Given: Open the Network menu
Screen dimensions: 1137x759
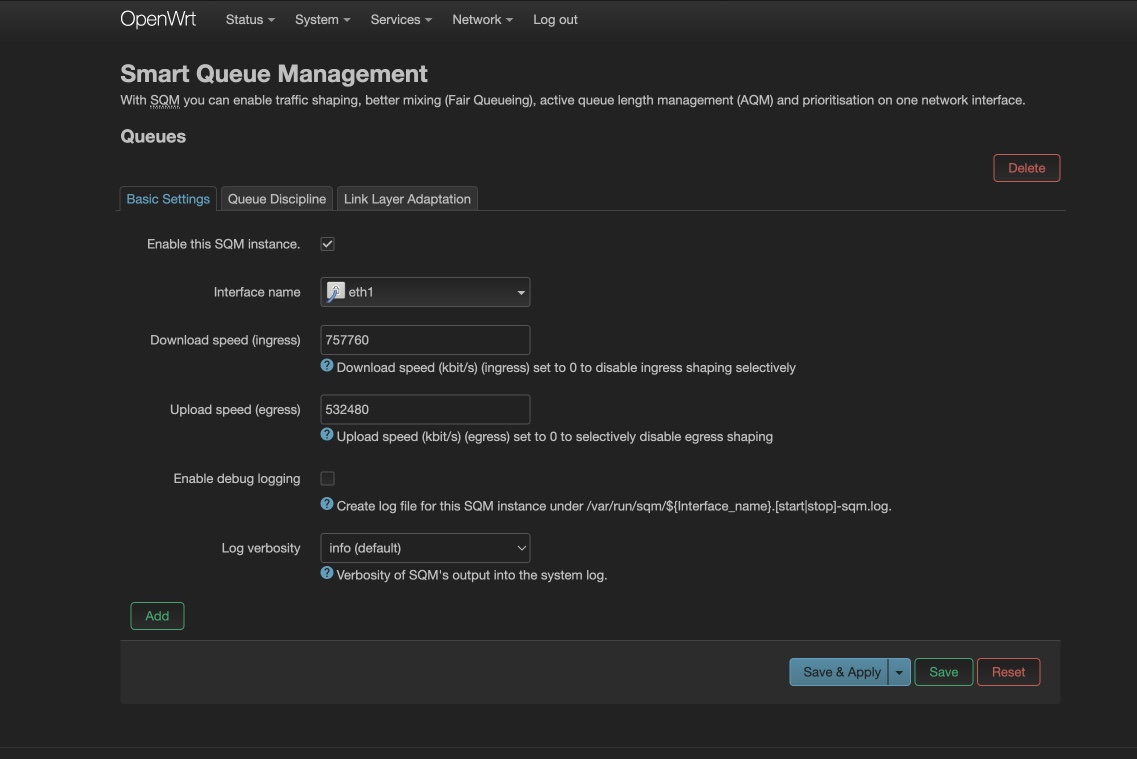Looking at the screenshot, I should [x=482, y=20].
